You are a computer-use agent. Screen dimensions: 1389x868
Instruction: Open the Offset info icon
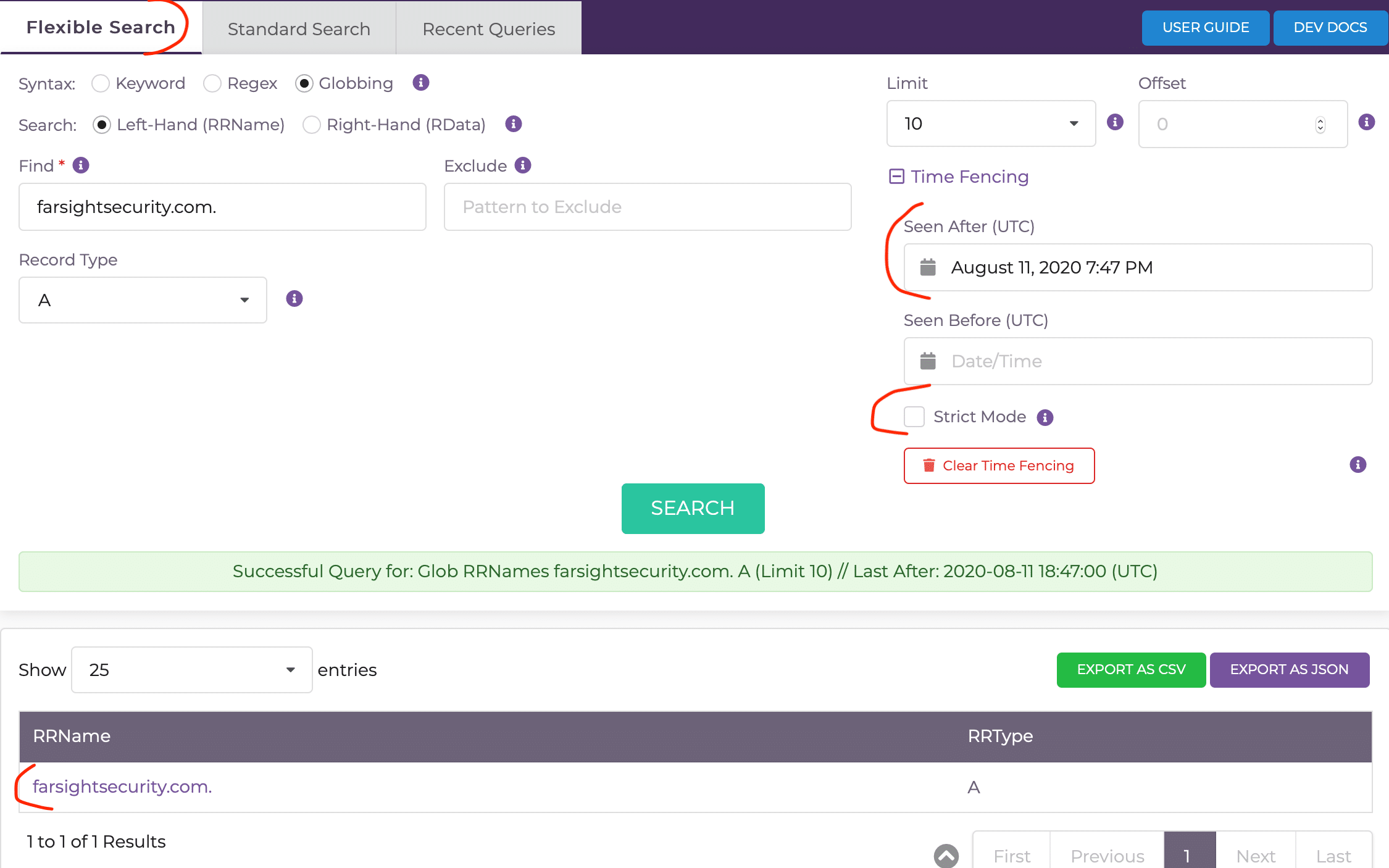click(1367, 122)
